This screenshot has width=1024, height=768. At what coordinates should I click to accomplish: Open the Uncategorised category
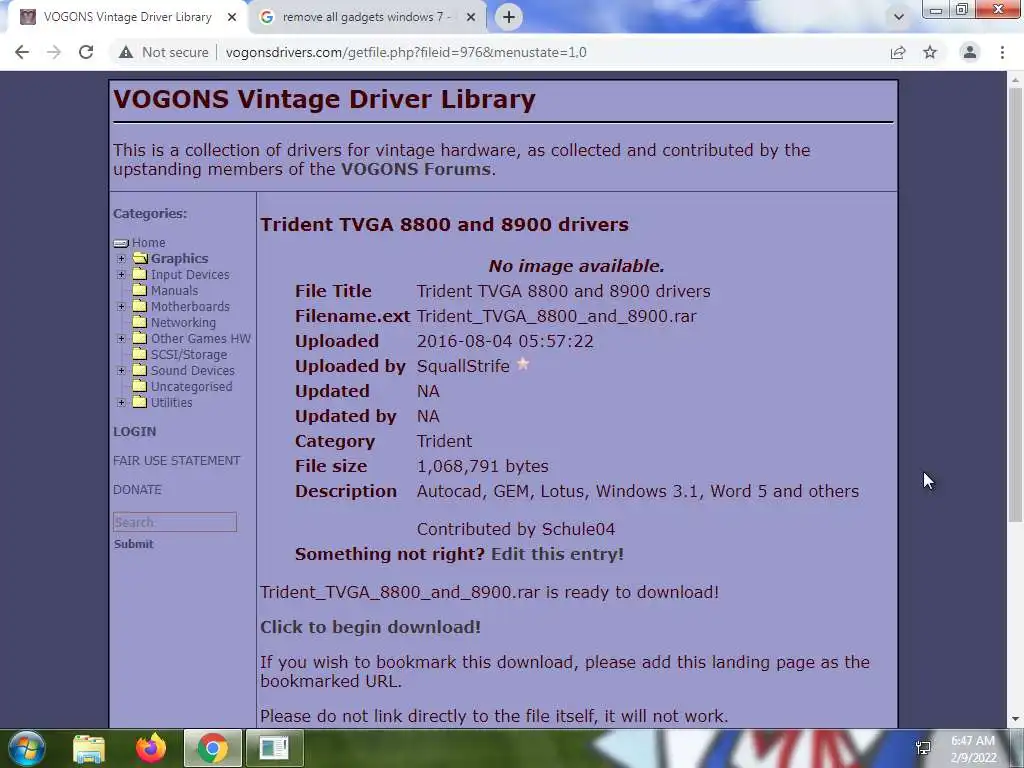tap(191, 387)
